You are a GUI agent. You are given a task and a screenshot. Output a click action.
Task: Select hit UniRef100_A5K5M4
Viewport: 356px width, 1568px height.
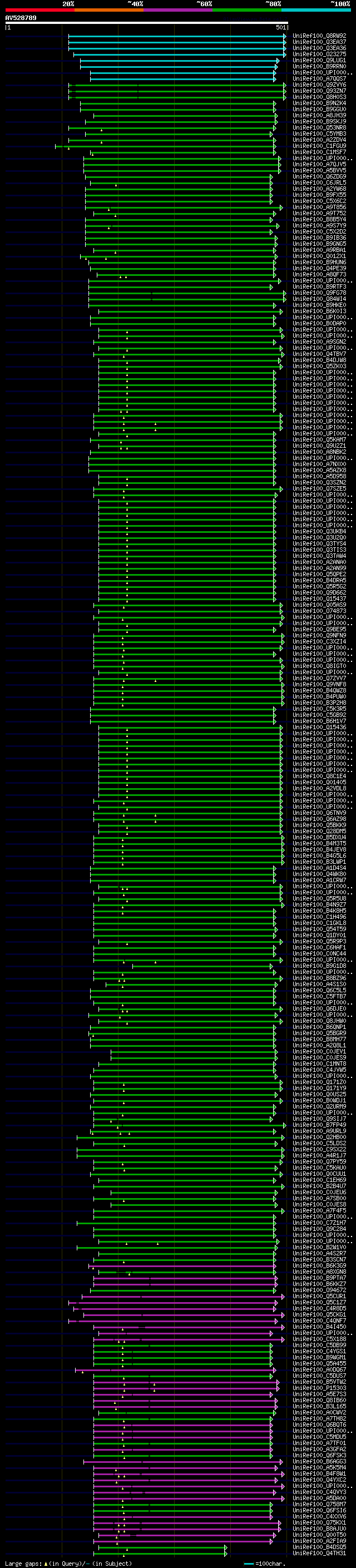(319, 1467)
